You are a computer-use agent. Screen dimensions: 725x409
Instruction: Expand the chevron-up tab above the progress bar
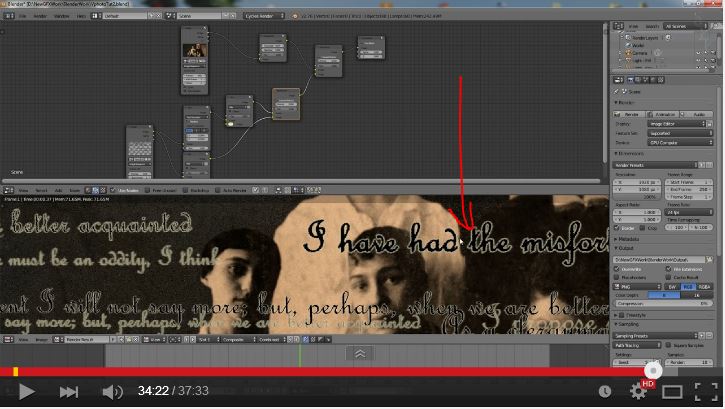click(360, 354)
